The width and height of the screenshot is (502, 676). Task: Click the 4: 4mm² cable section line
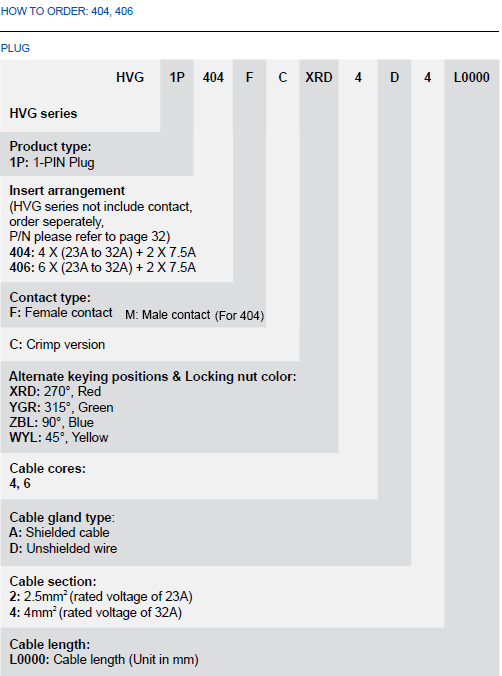95,612
